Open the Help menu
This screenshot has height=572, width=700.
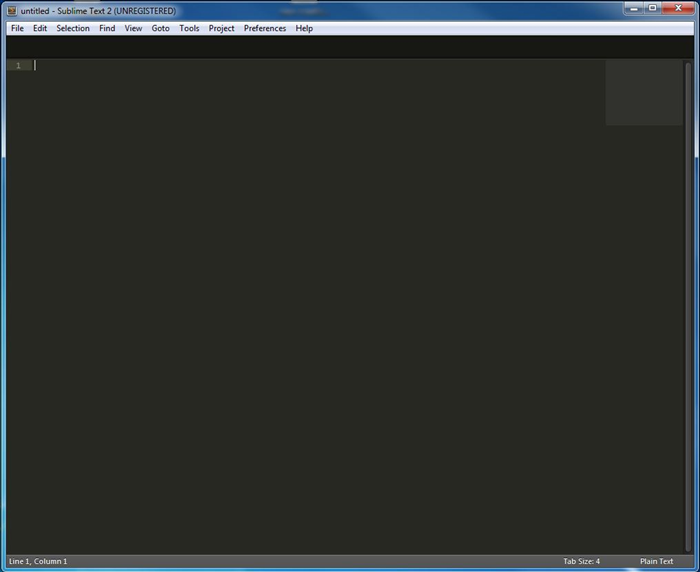point(304,28)
